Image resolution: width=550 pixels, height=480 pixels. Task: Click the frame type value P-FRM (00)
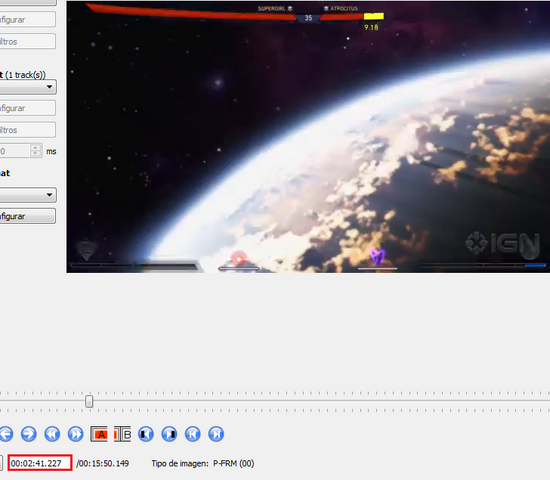pos(234,464)
